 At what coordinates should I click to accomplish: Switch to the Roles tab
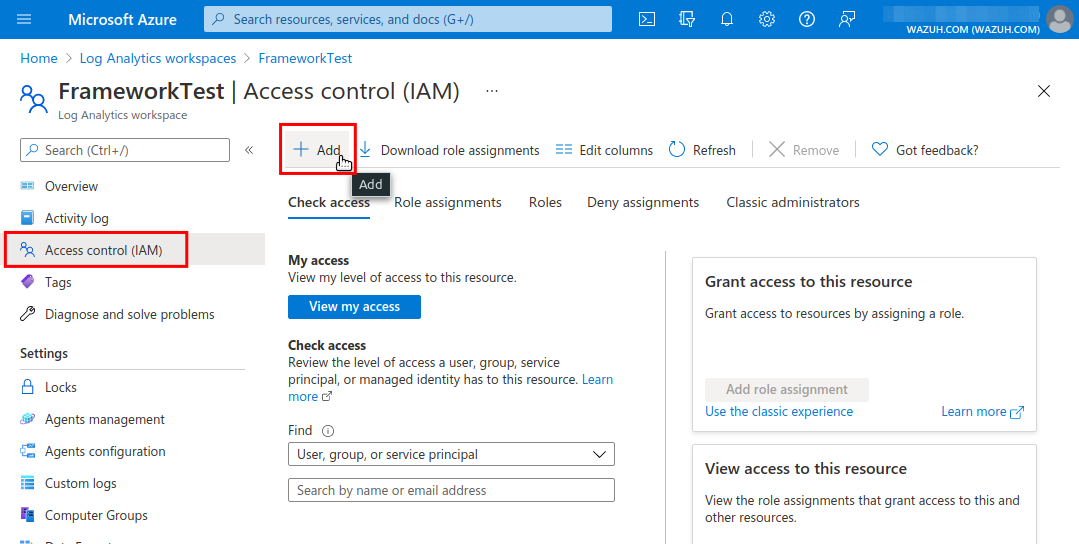(x=545, y=202)
